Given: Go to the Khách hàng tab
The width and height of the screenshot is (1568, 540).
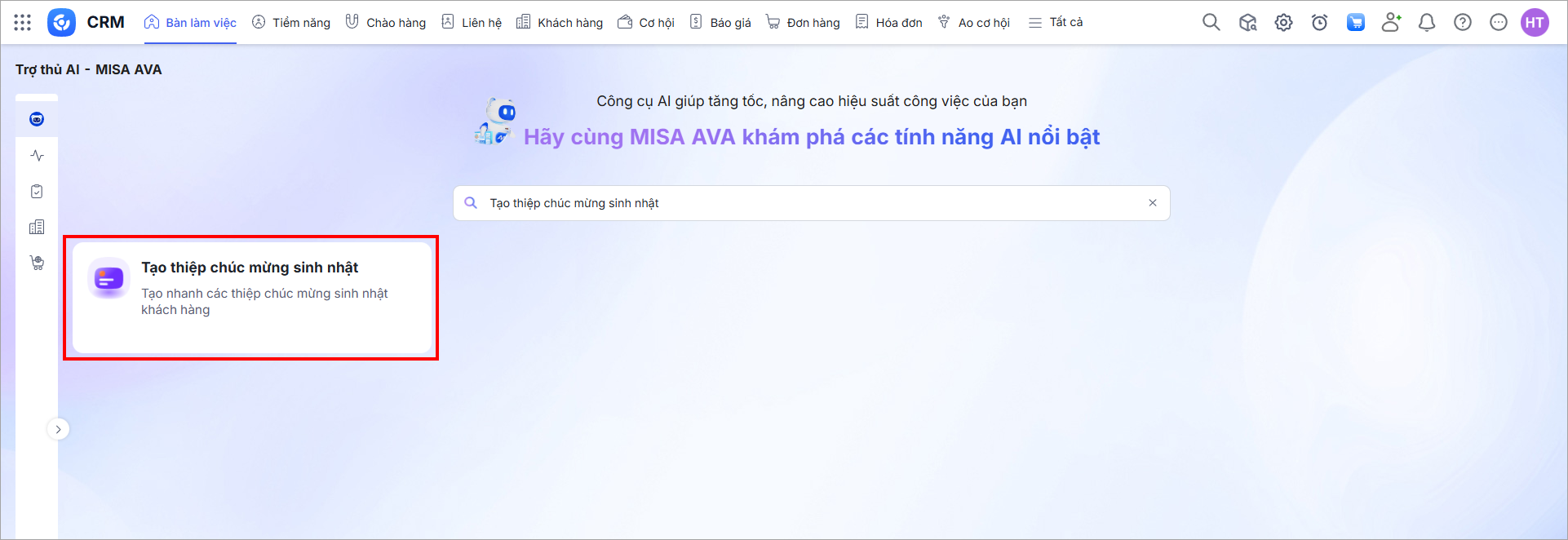Looking at the screenshot, I should (x=560, y=22).
